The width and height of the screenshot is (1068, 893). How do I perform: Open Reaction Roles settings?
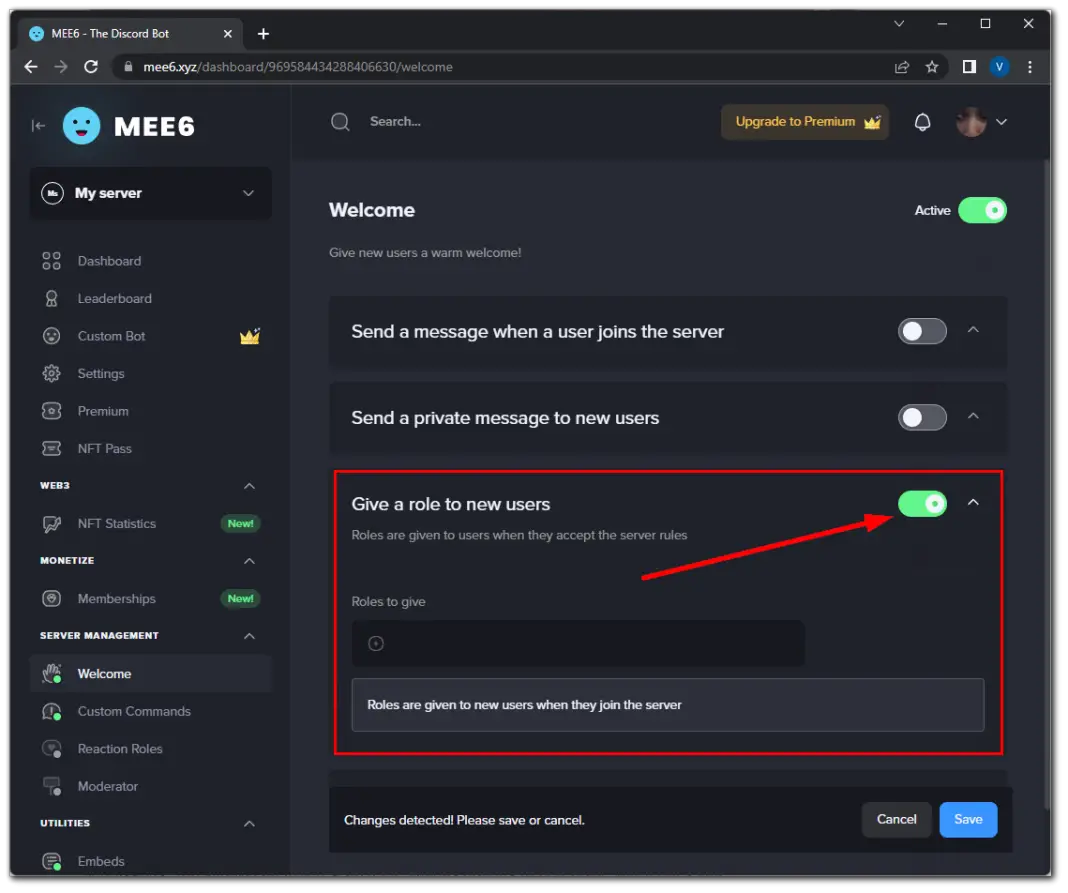click(120, 748)
